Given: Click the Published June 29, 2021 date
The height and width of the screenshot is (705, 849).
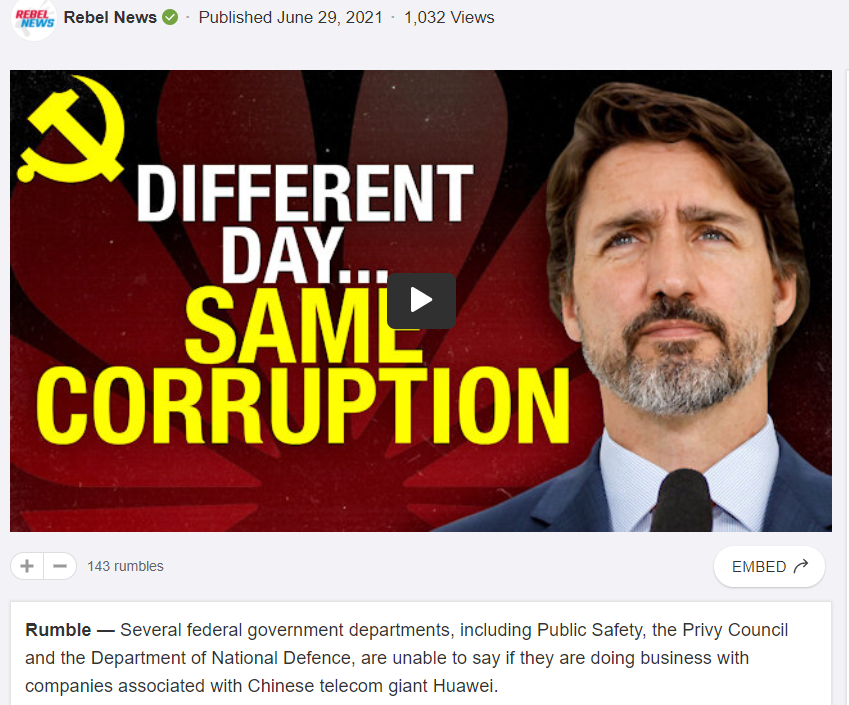Looking at the screenshot, I should (x=291, y=18).
